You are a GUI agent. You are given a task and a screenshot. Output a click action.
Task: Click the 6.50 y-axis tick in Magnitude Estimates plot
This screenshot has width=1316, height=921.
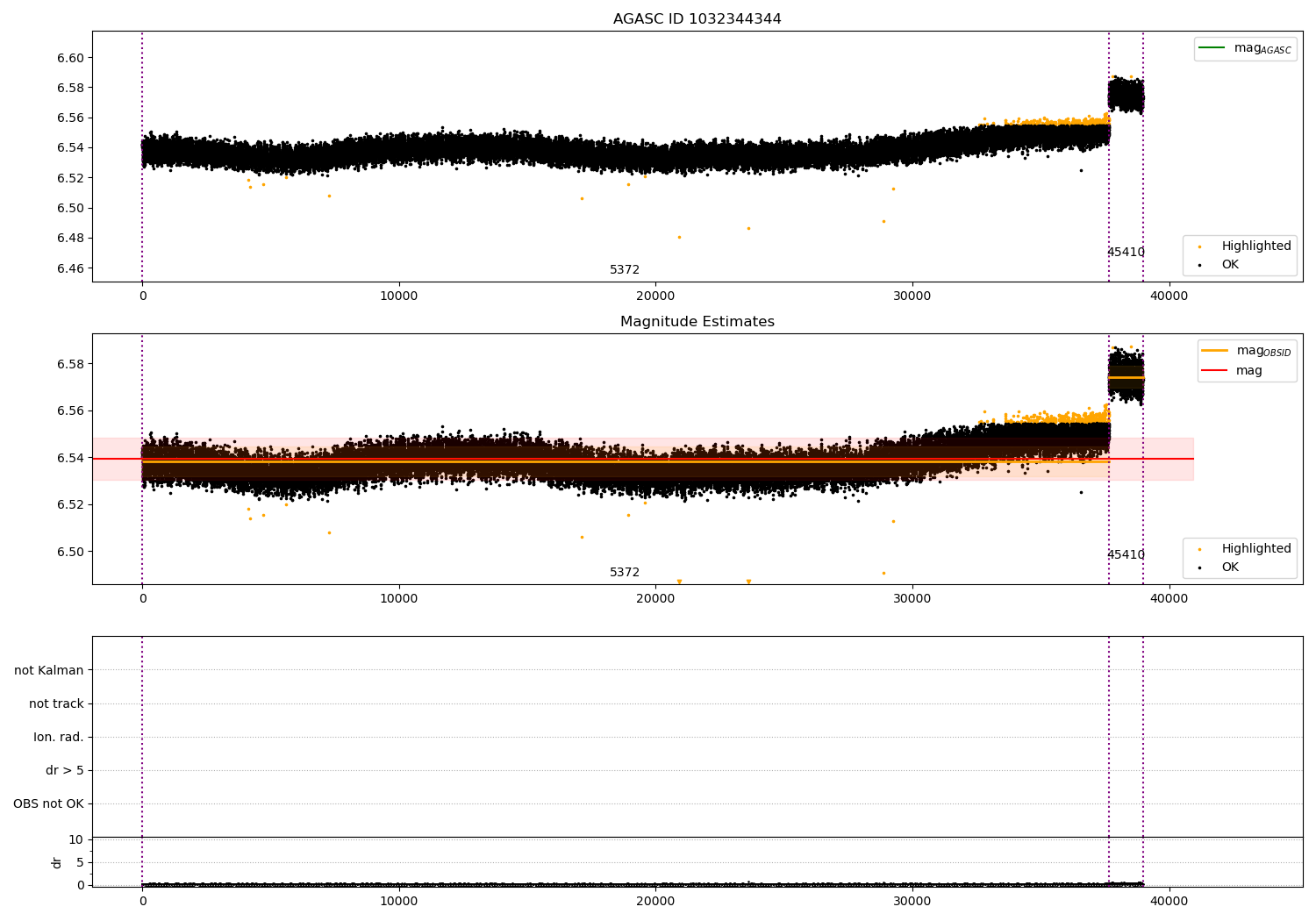tap(70, 552)
